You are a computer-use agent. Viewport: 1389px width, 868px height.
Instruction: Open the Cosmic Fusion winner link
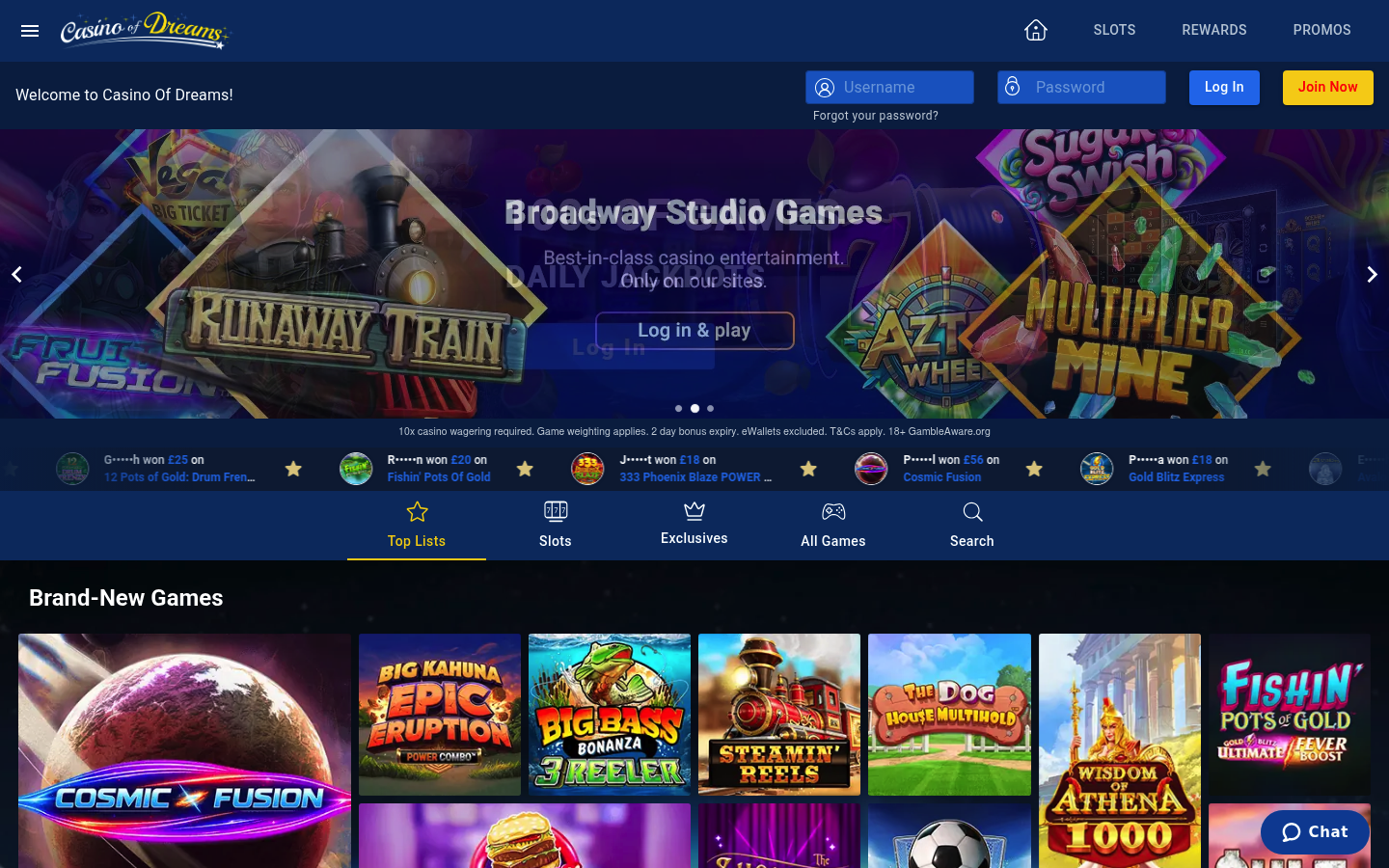(941, 477)
